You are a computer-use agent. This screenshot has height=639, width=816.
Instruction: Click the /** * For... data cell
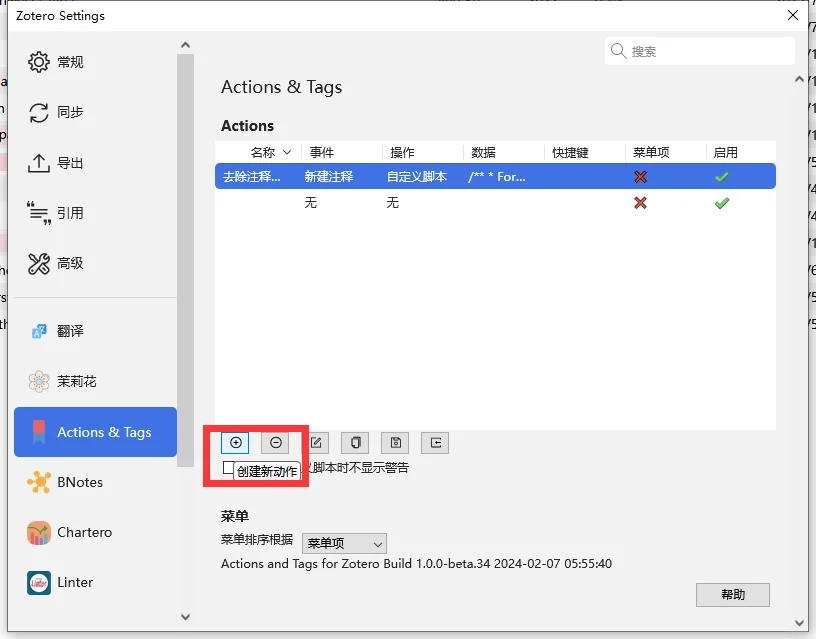[x=497, y=177]
